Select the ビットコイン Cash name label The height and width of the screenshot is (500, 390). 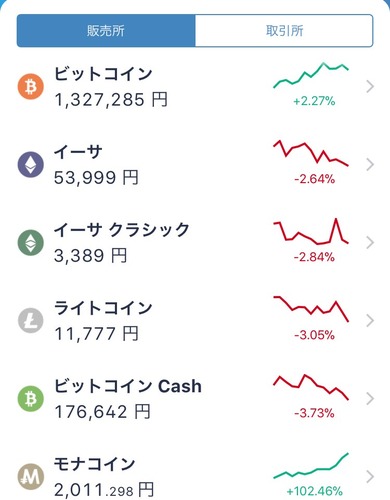[128, 386]
